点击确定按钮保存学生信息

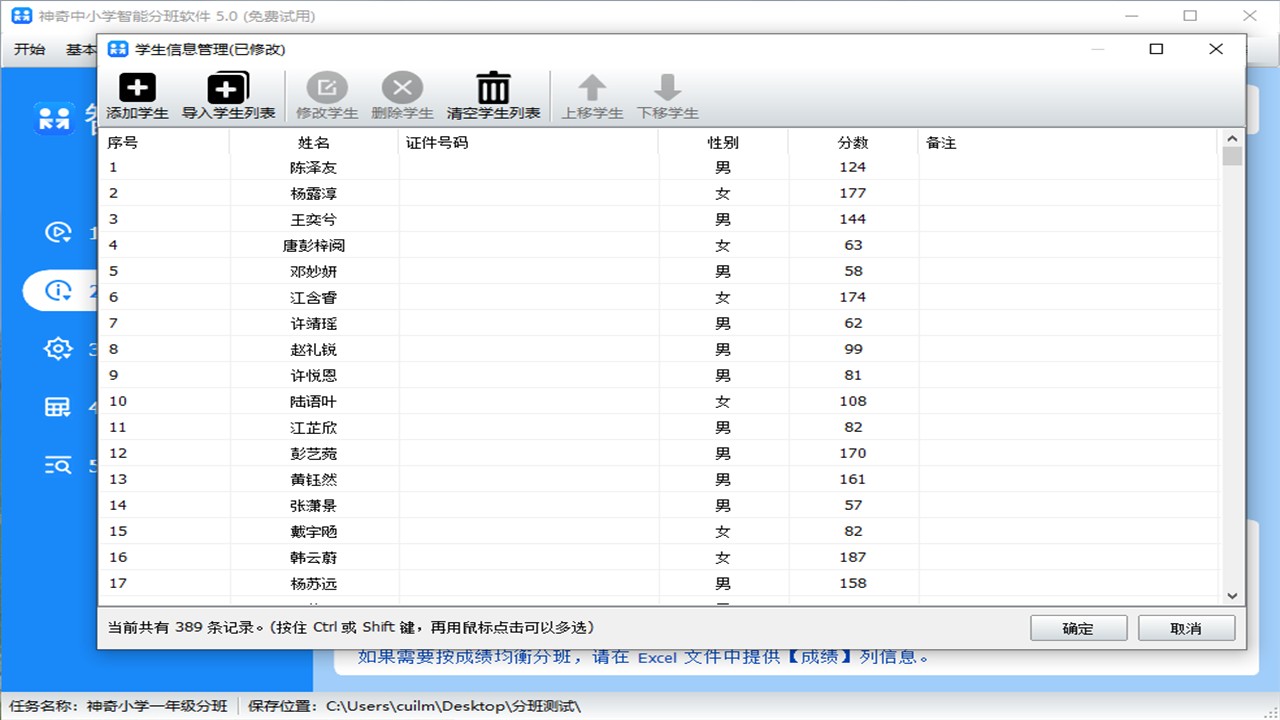1078,628
